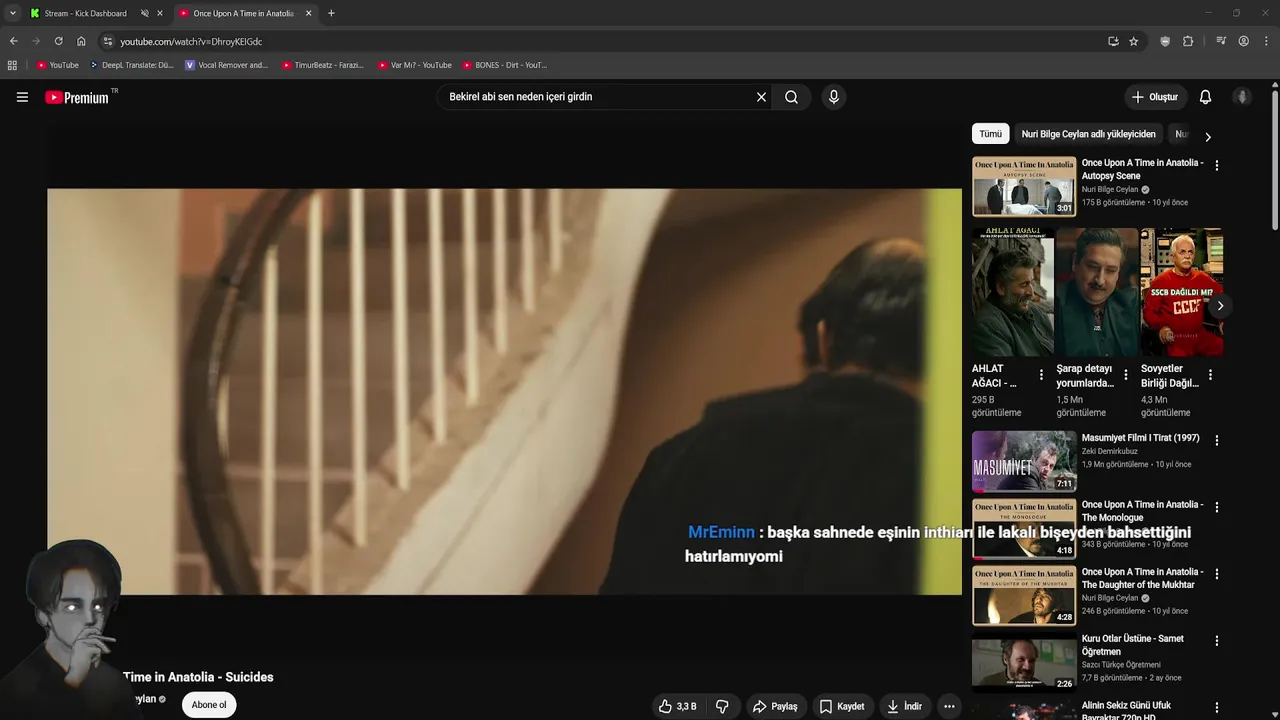This screenshot has width=1280, height=720.
Task: Open the AHLAT AĞACI short
Action: point(1013,292)
